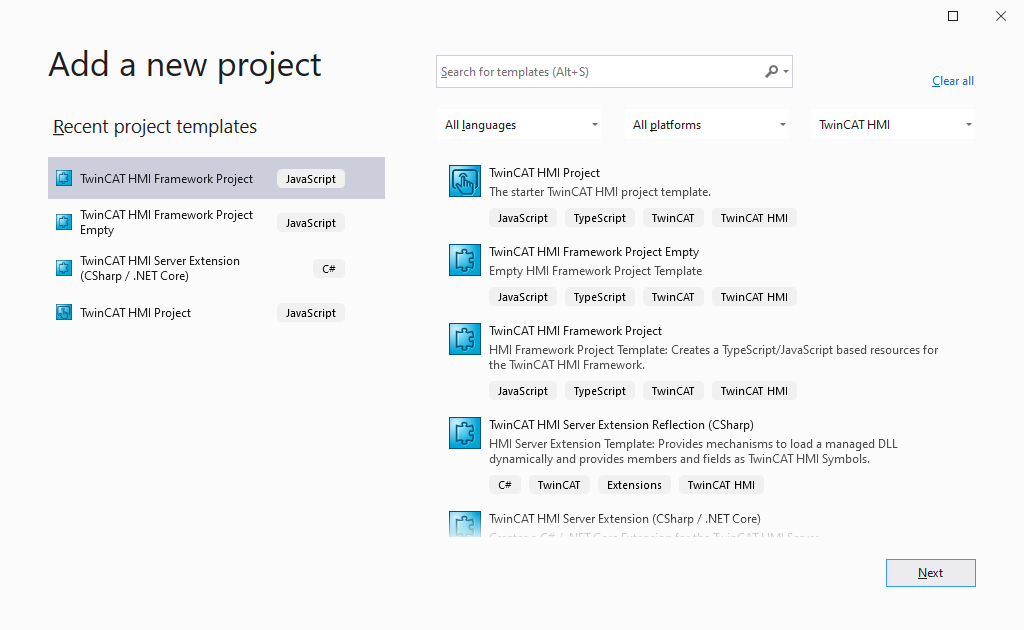
Task: Select recent TwinCAT HMI Framework Project Empty
Action: click(216, 223)
